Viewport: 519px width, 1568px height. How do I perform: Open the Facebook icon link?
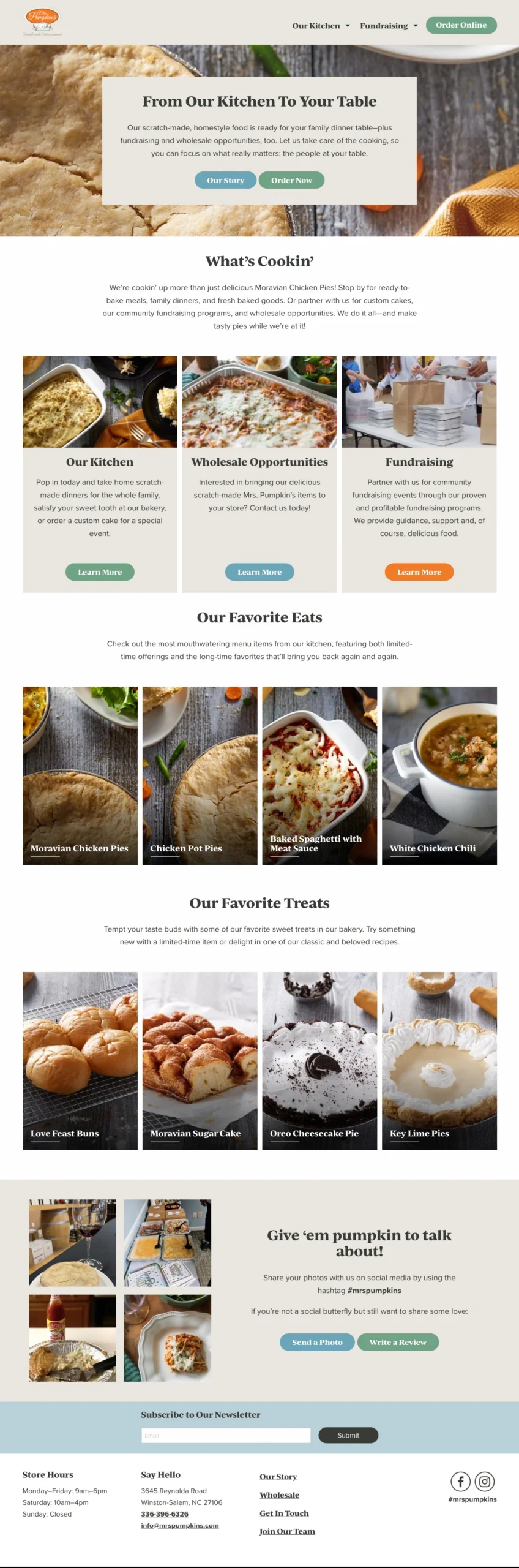pos(460,1481)
